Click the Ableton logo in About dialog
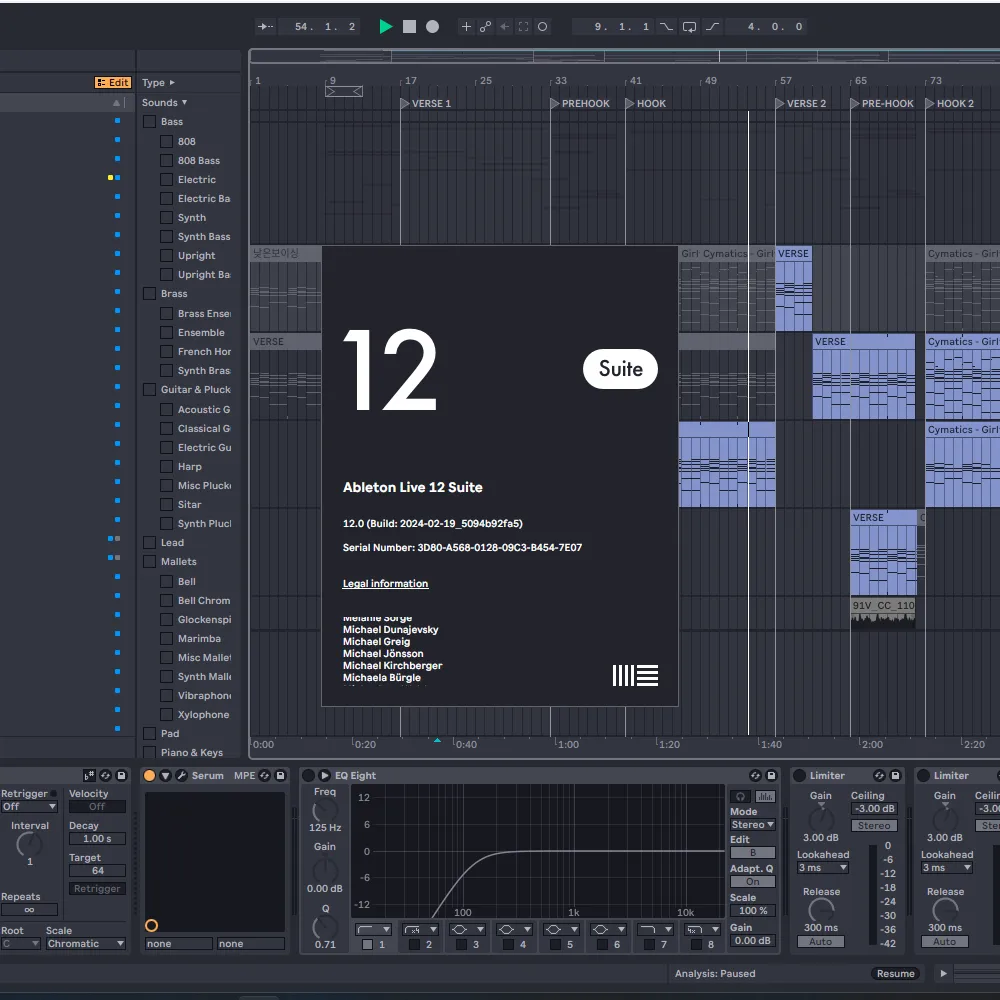1000x1000 pixels. pos(635,675)
